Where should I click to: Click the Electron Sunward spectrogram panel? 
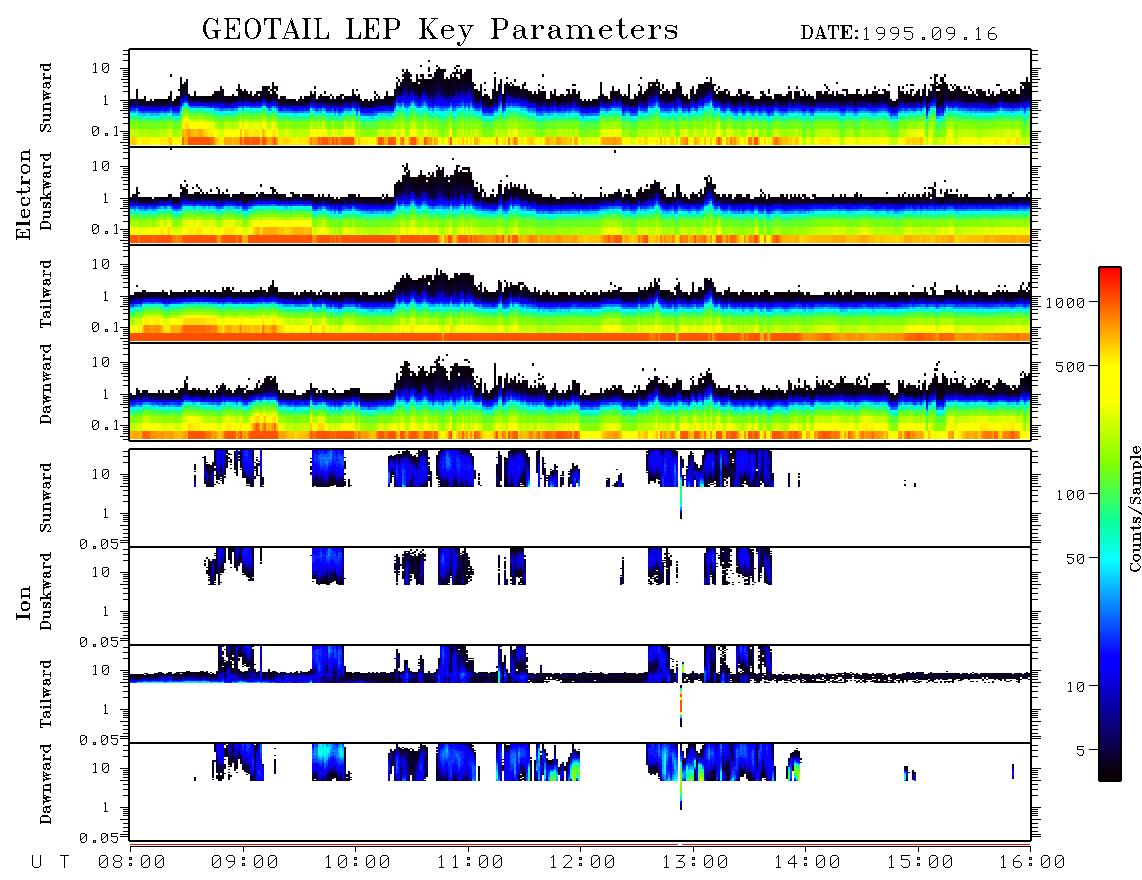pos(580,98)
